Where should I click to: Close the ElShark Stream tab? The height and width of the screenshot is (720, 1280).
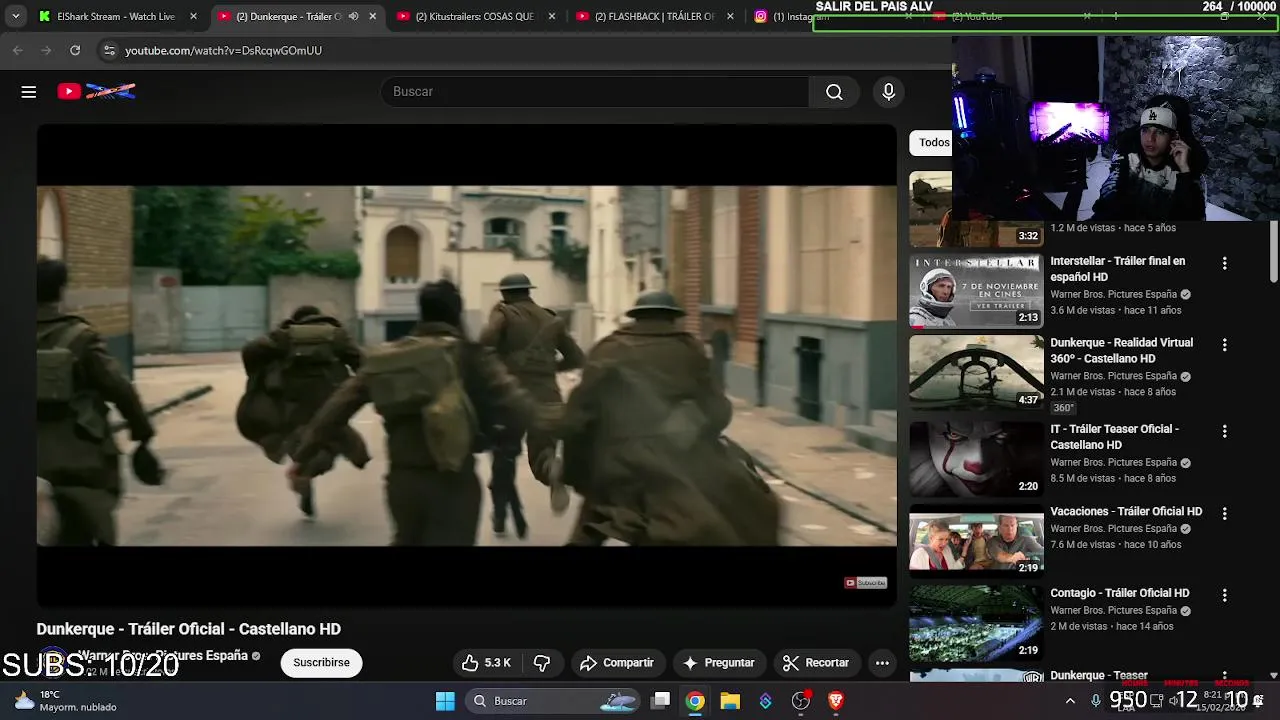pyautogui.click(x=194, y=16)
